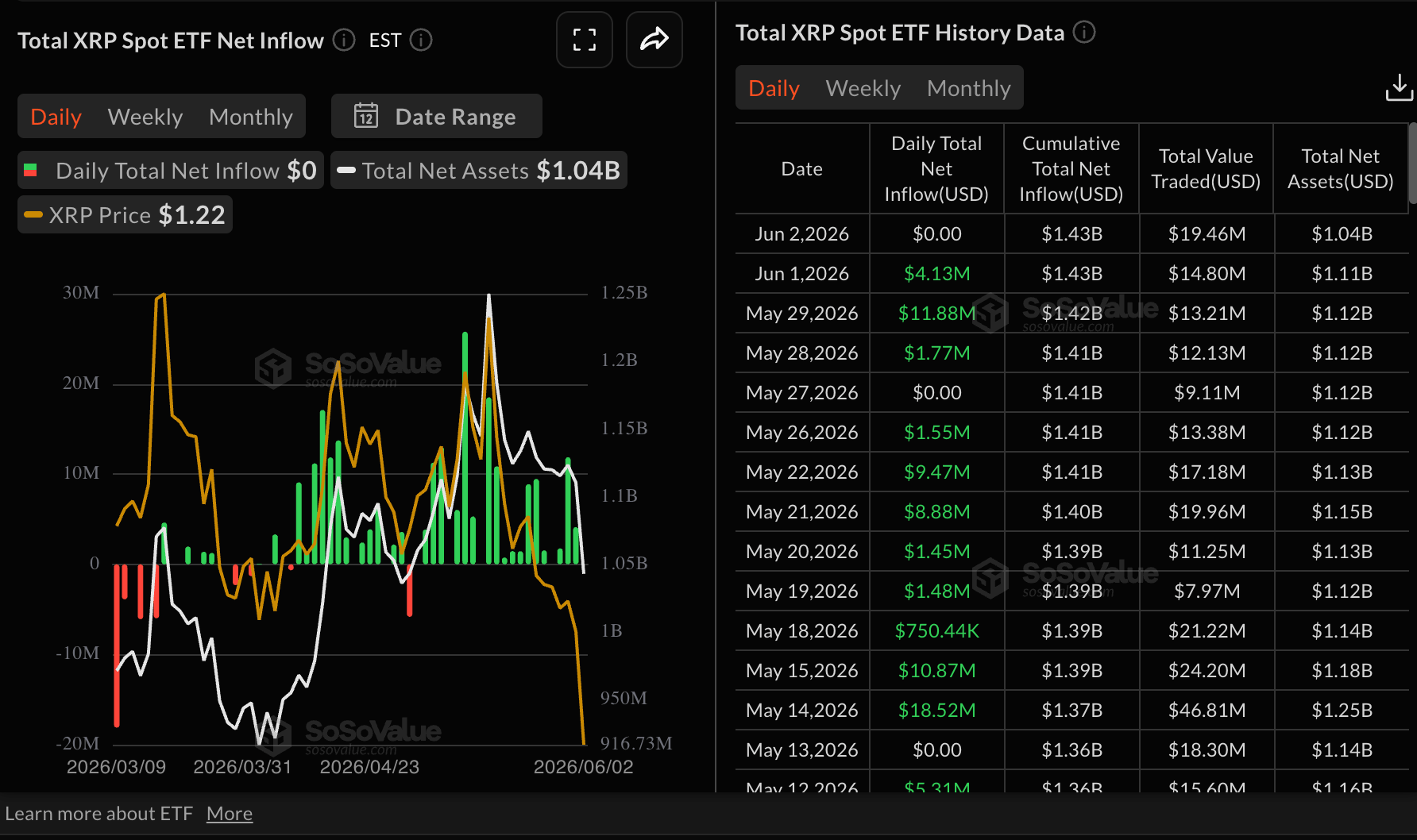Click the info icon next to EST

pos(421,40)
